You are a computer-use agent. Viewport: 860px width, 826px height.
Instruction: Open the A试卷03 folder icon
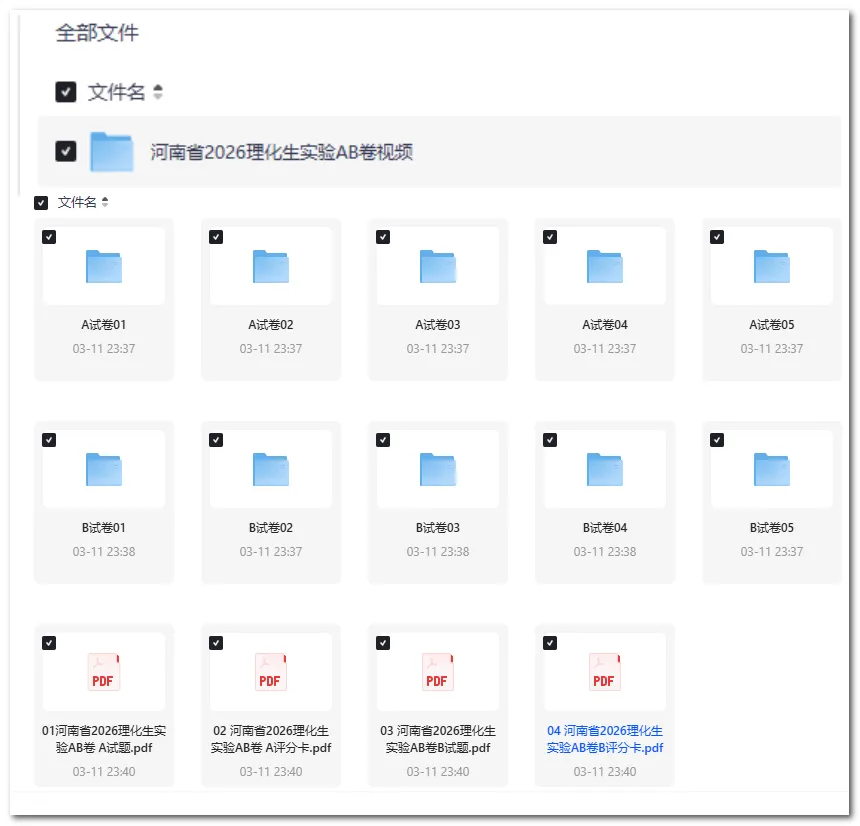coord(437,264)
